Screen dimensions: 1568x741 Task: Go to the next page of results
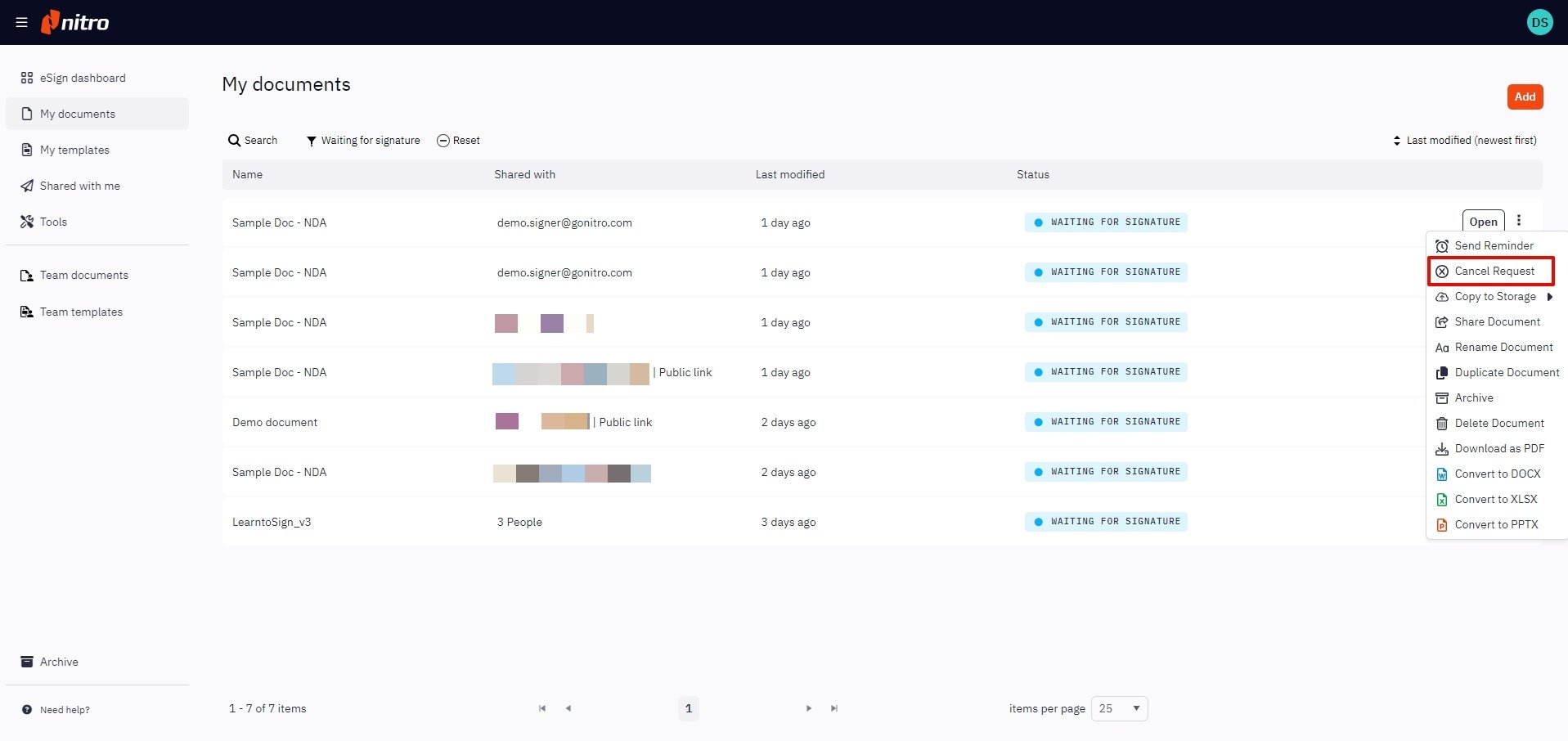point(808,708)
